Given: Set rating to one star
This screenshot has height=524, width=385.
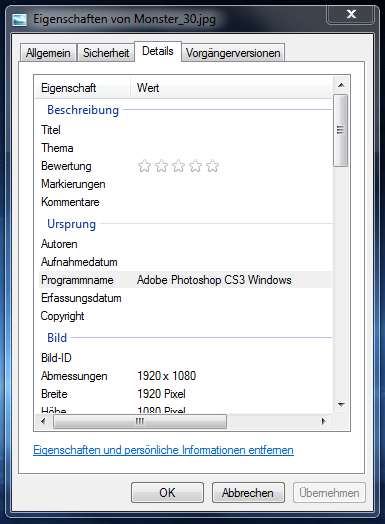Looking at the screenshot, I should click(144, 166).
